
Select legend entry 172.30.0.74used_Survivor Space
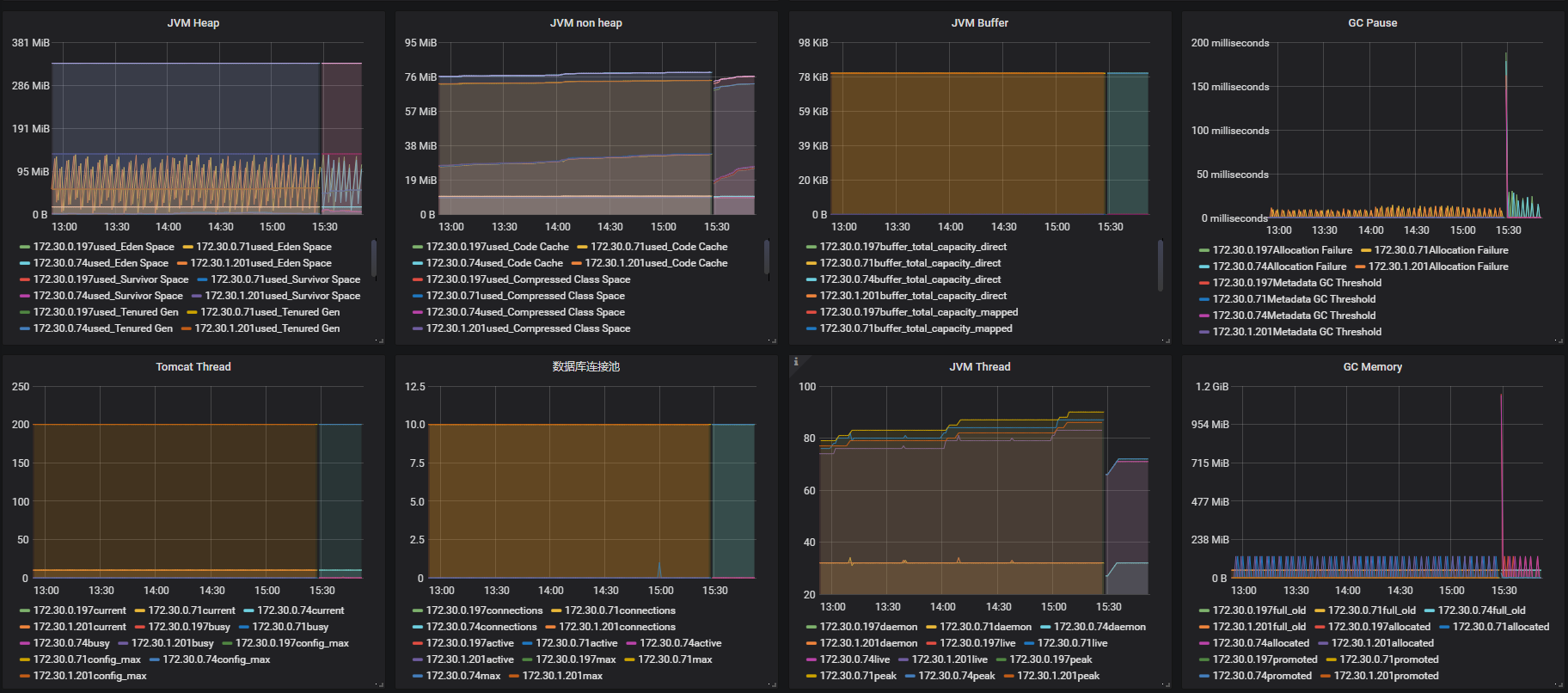pos(108,296)
